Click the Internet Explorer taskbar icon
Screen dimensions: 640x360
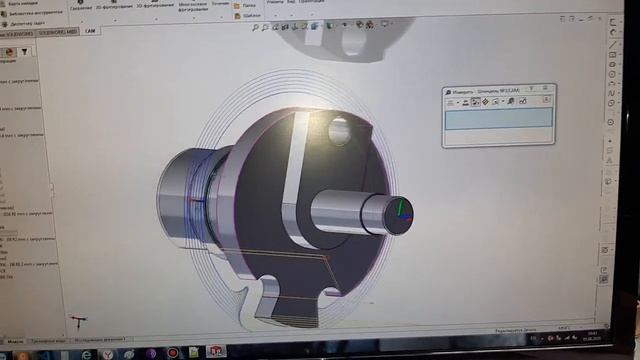pos(86,354)
